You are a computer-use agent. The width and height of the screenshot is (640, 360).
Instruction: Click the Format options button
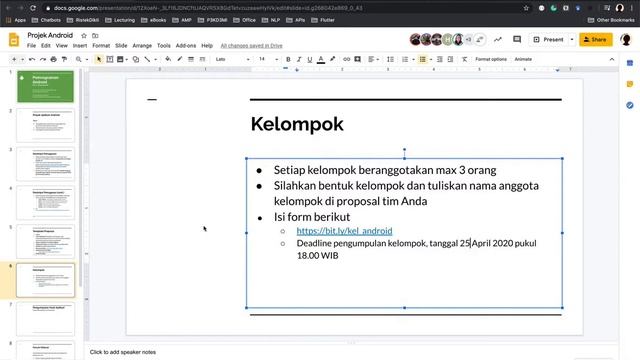pos(491,59)
